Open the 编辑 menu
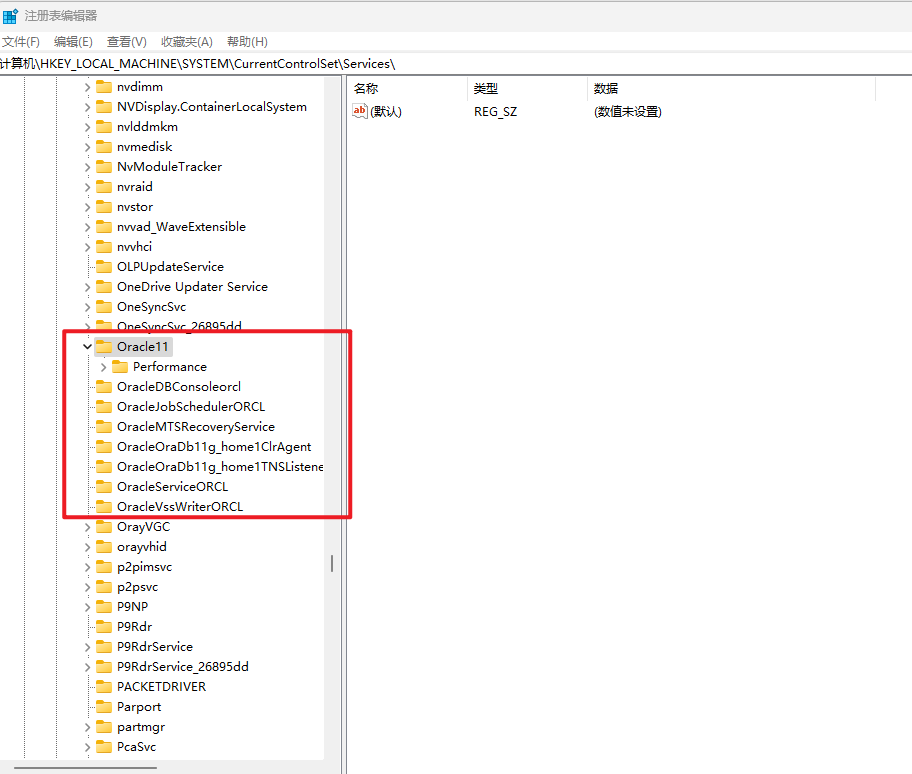 point(73,41)
